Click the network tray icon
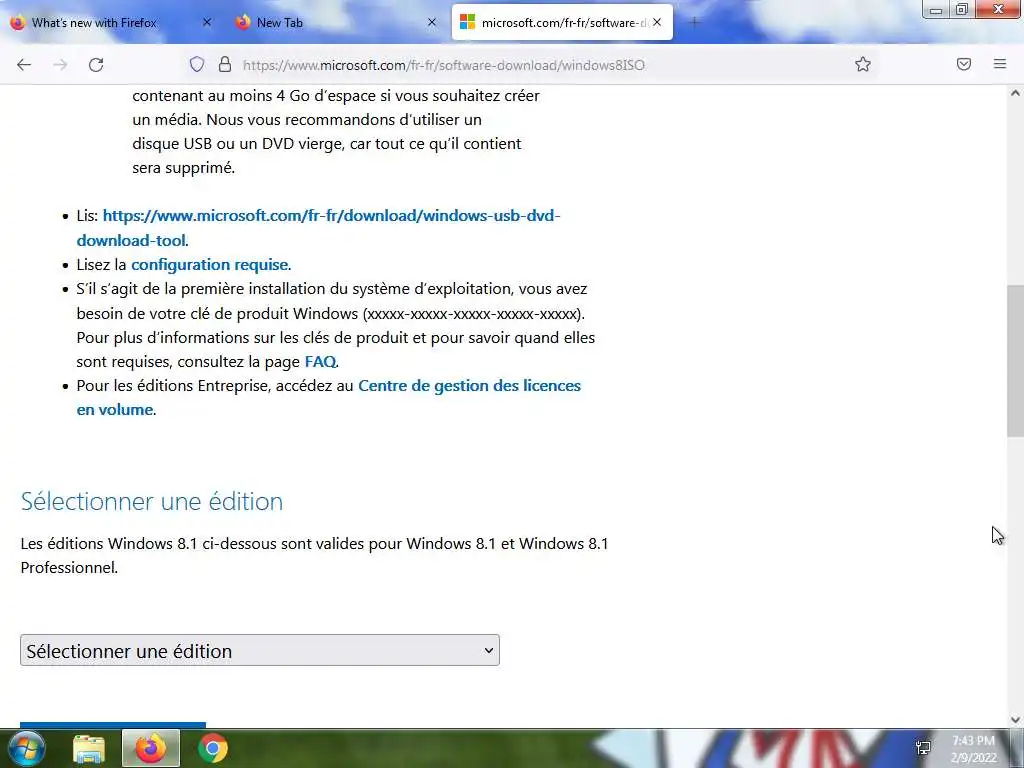 923,748
